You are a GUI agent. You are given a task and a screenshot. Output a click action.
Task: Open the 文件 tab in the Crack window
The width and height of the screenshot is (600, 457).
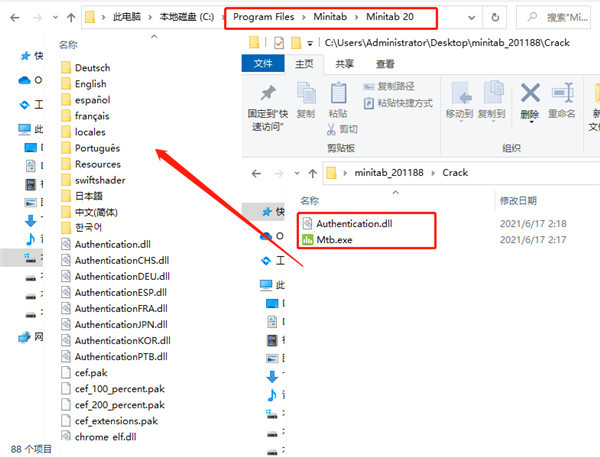pyautogui.click(x=263, y=64)
